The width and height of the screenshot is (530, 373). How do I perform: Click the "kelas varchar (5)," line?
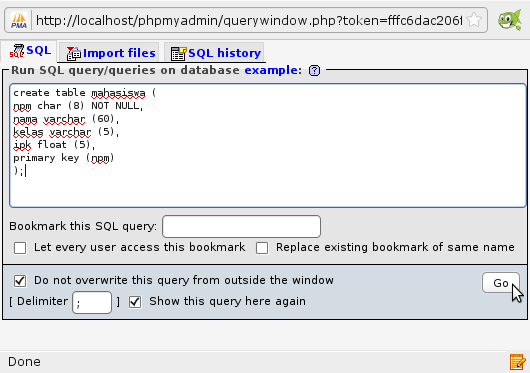66,132
